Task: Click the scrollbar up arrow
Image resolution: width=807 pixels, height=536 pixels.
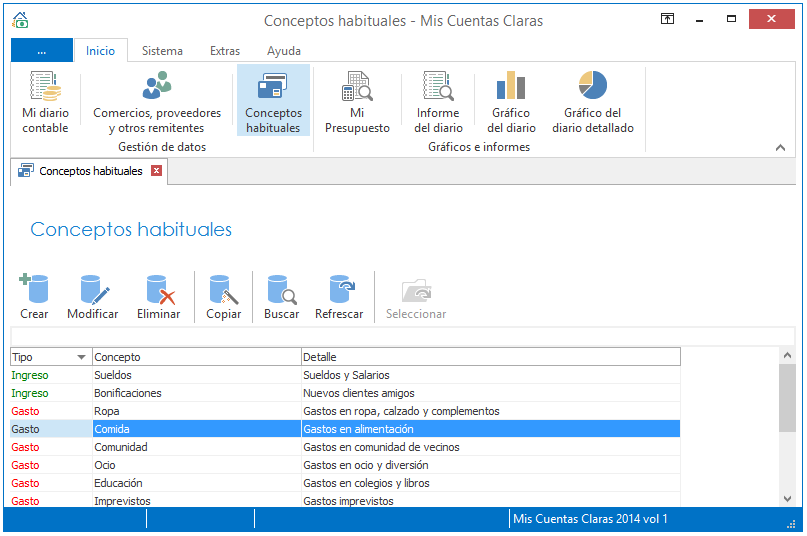Action: (787, 355)
